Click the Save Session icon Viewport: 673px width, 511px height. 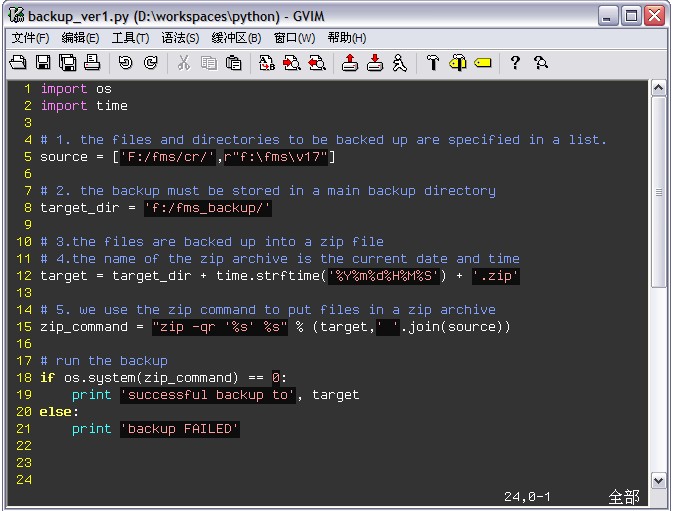click(375, 63)
